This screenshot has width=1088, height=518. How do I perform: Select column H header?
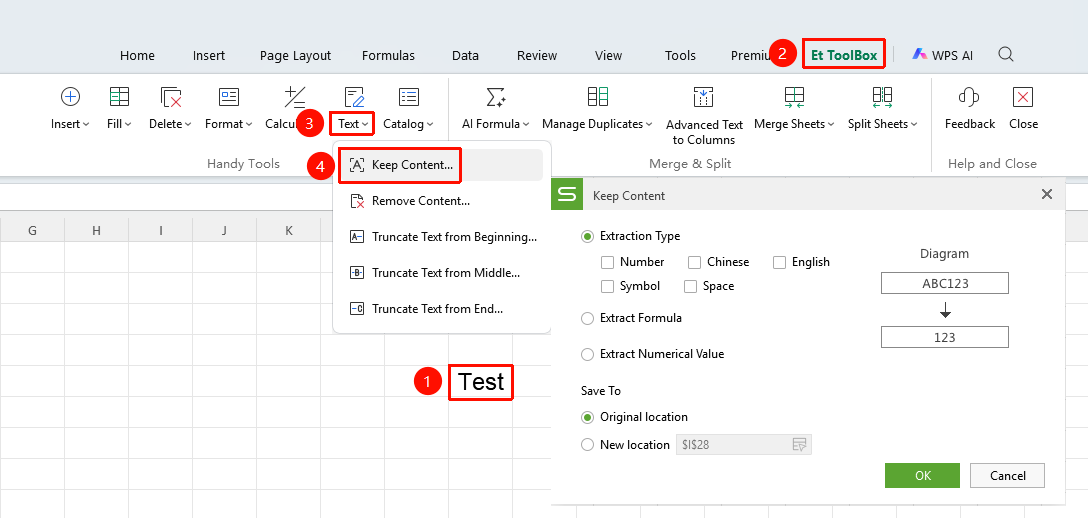(x=96, y=230)
